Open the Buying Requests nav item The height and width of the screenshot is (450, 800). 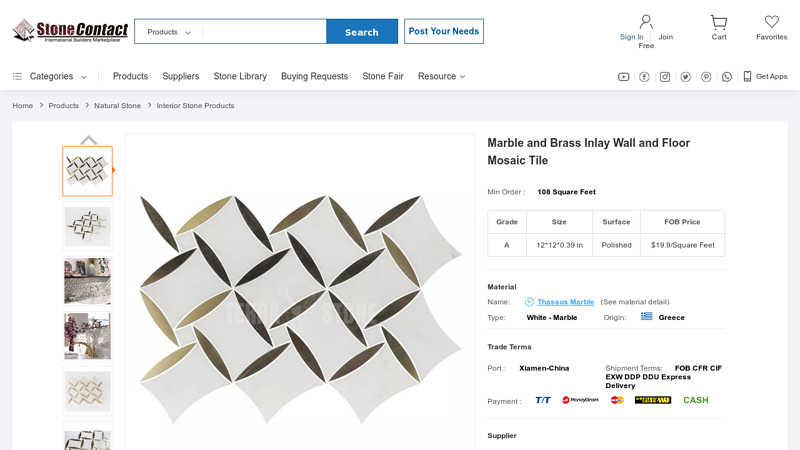[314, 77]
